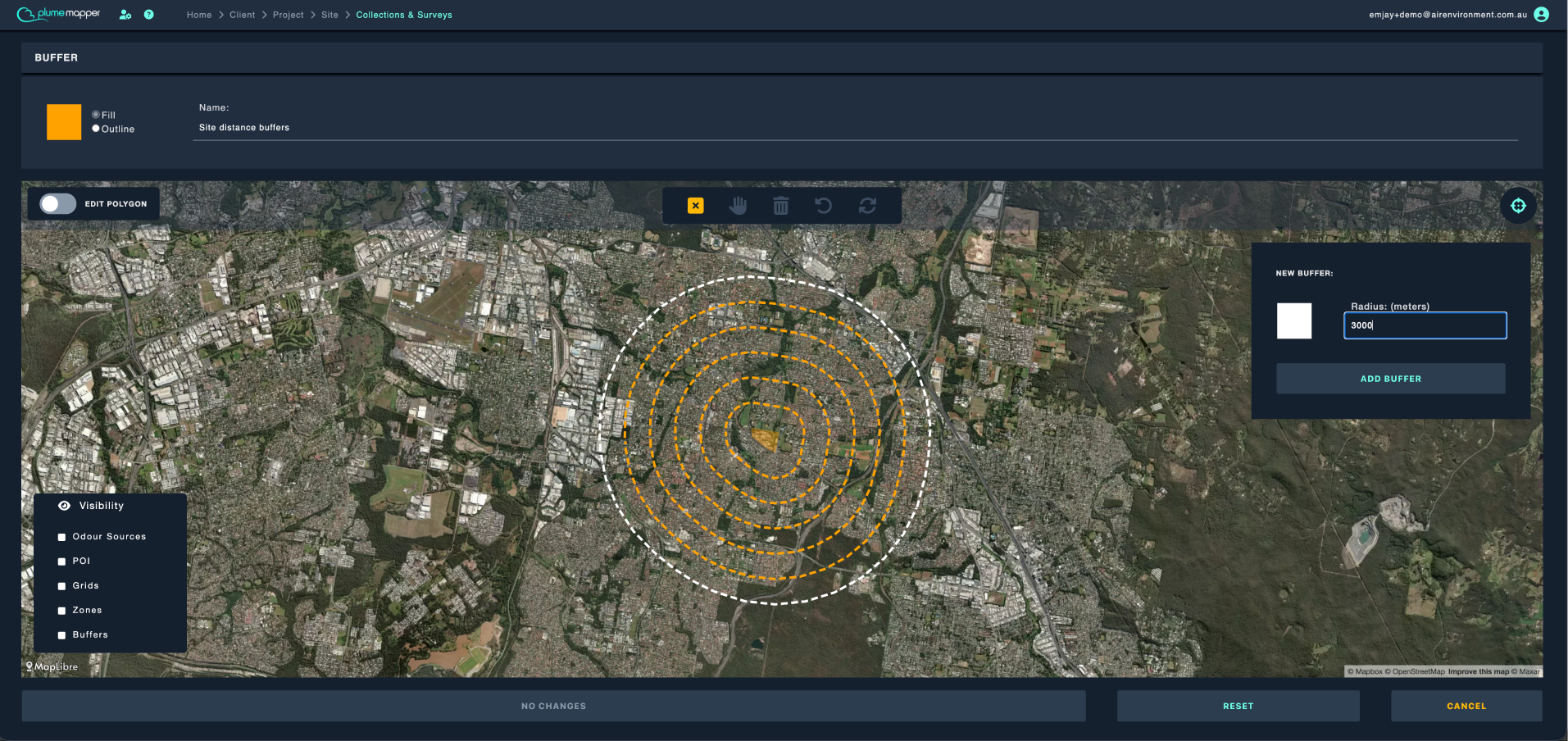Toggle Grids visibility checkbox
This screenshot has width=1568, height=741.
pos(61,586)
